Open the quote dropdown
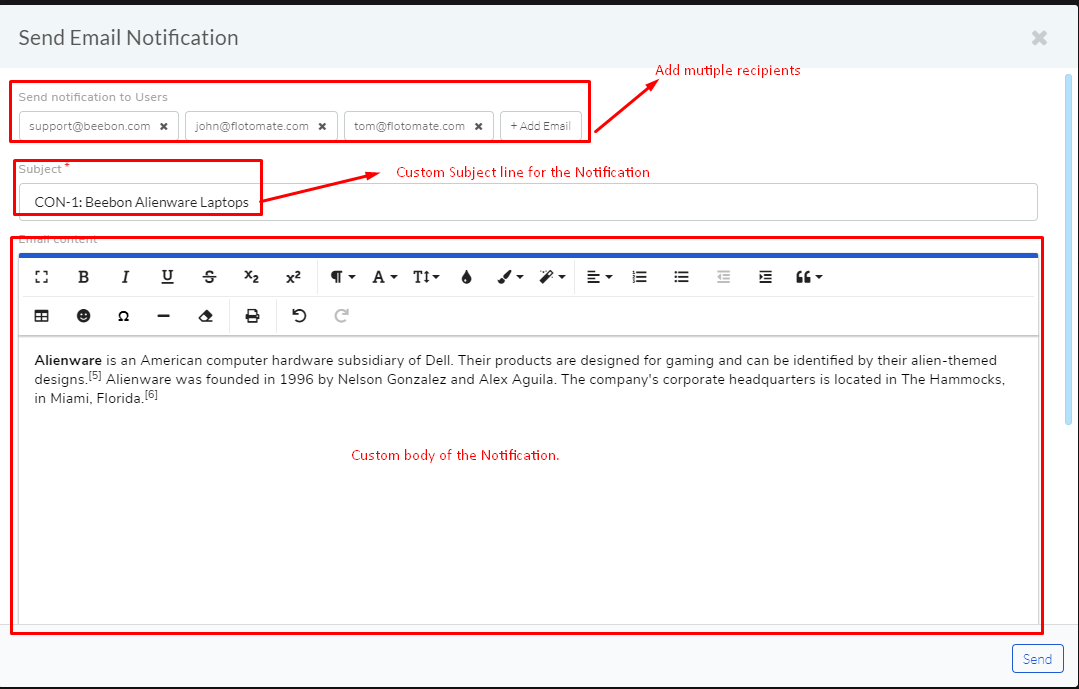 tap(809, 277)
